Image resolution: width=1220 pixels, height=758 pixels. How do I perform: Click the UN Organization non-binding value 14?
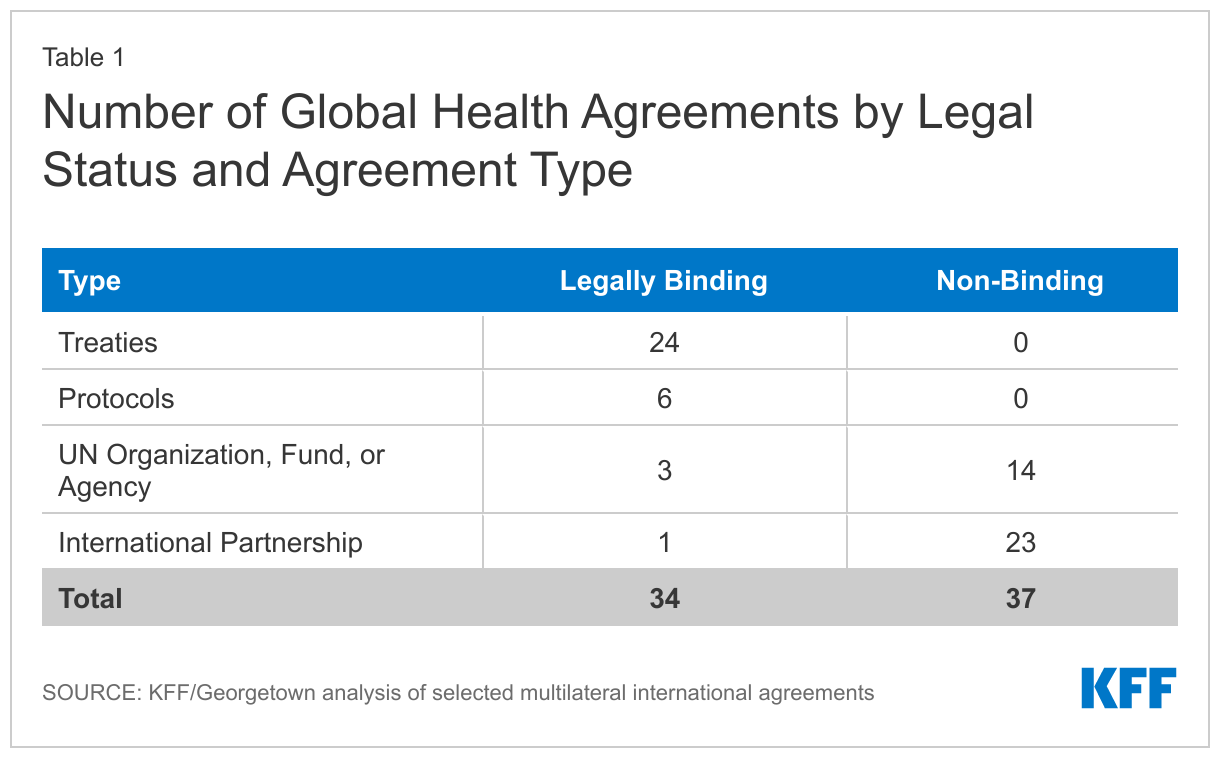pos(1020,471)
